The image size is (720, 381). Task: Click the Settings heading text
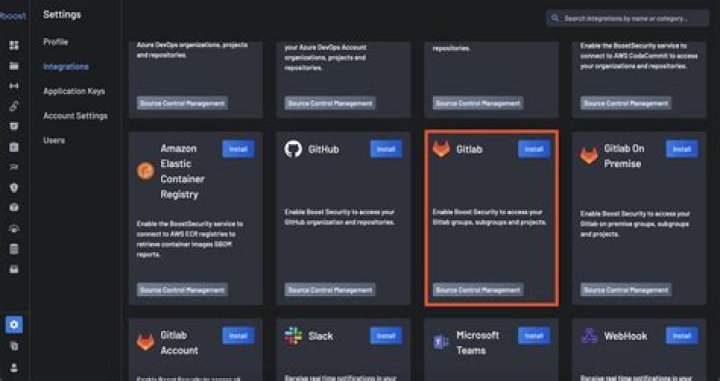(x=62, y=15)
